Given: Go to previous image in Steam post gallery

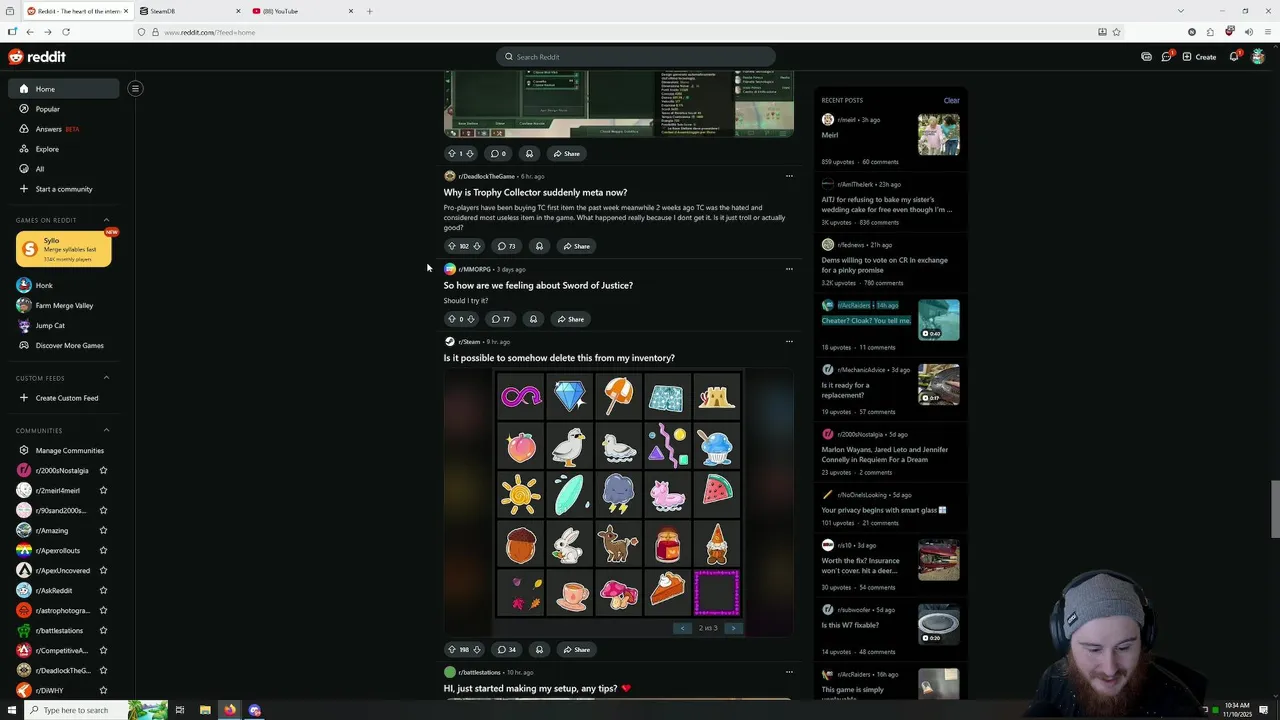Looking at the screenshot, I should click(x=683, y=628).
